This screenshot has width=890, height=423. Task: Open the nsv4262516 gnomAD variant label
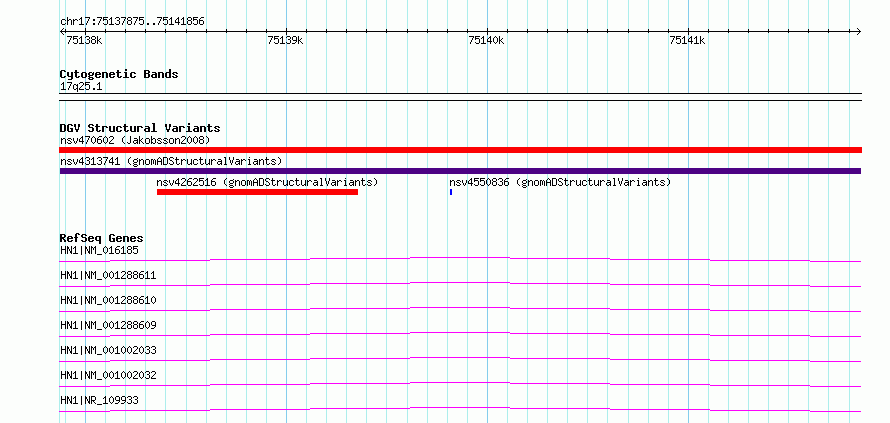point(267,182)
